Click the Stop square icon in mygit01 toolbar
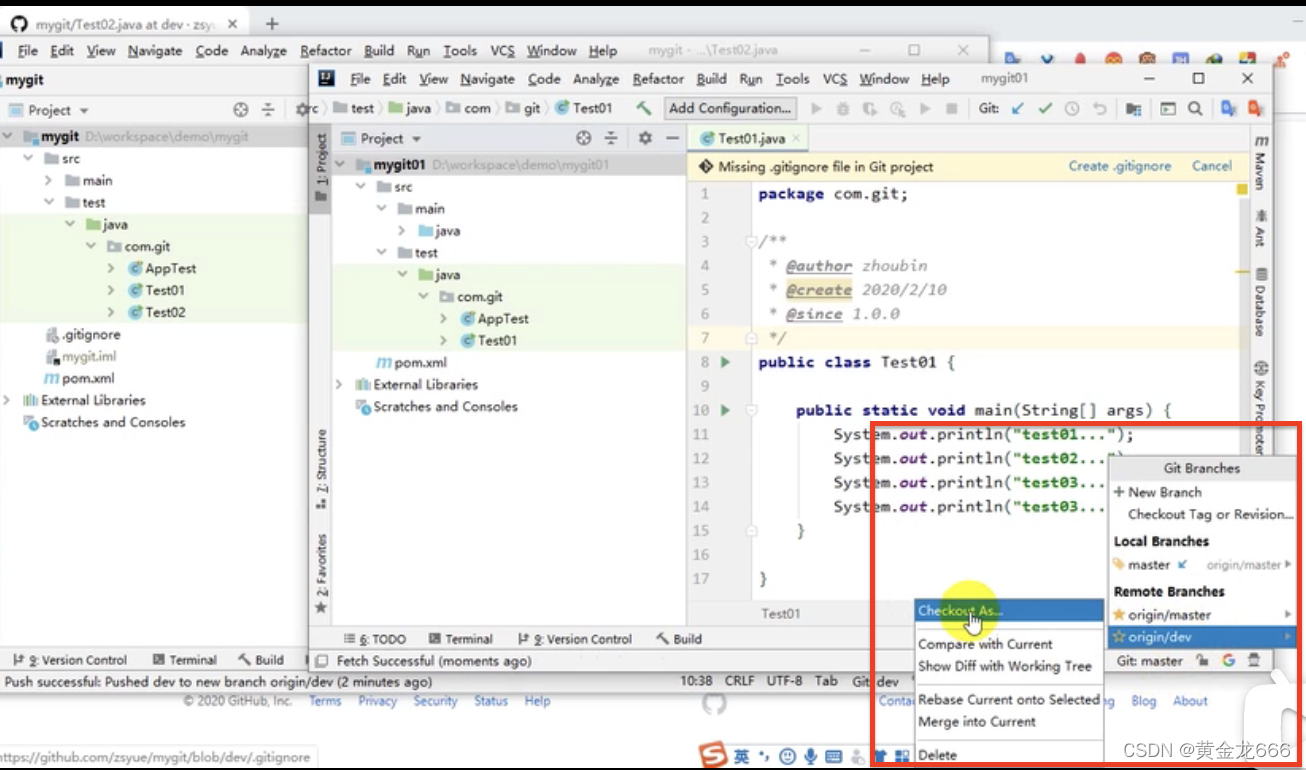This screenshot has width=1306, height=770. (951, 108)
